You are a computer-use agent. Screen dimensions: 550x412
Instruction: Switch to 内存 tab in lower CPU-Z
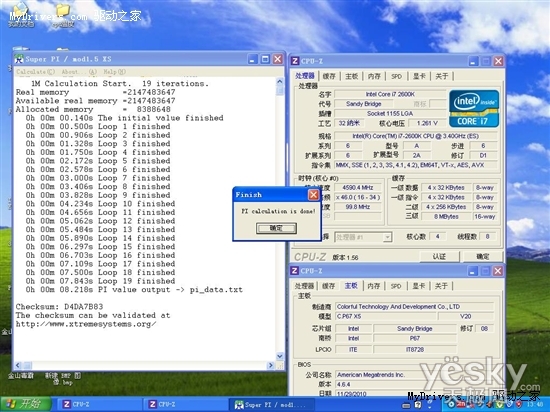click(374, 286)
